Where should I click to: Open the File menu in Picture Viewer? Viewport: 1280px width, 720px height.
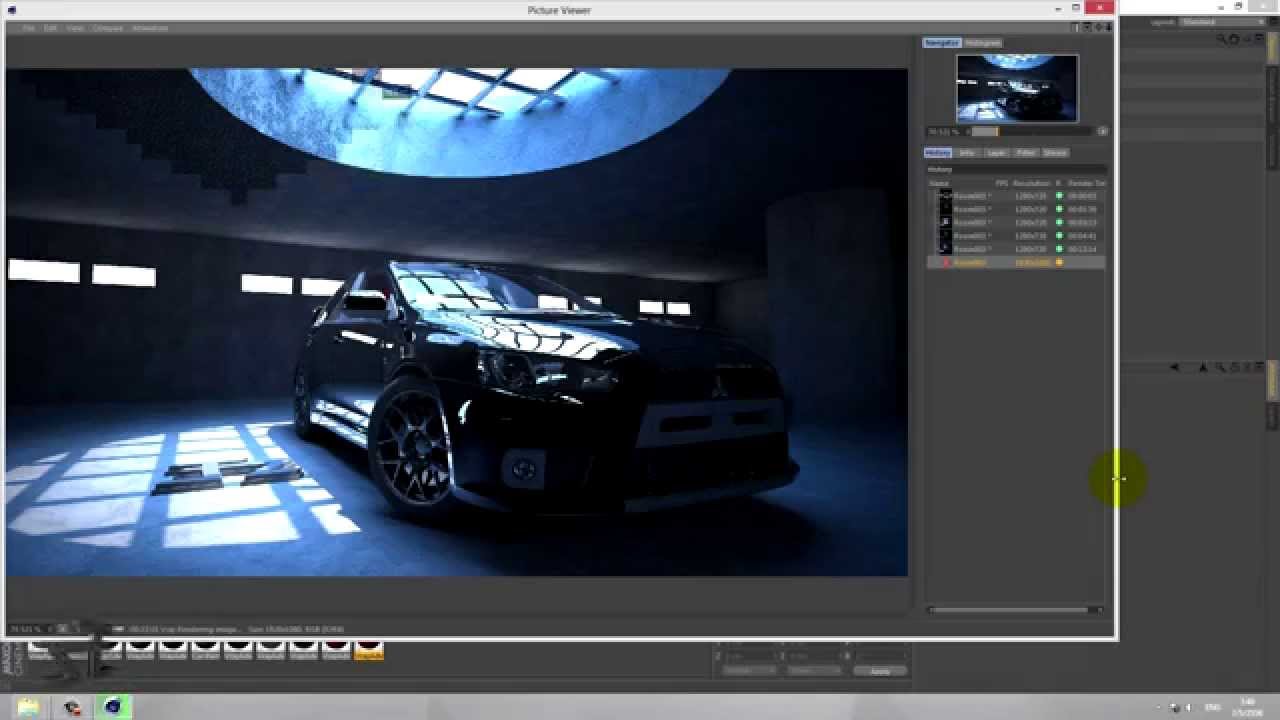tap(29, 28)
